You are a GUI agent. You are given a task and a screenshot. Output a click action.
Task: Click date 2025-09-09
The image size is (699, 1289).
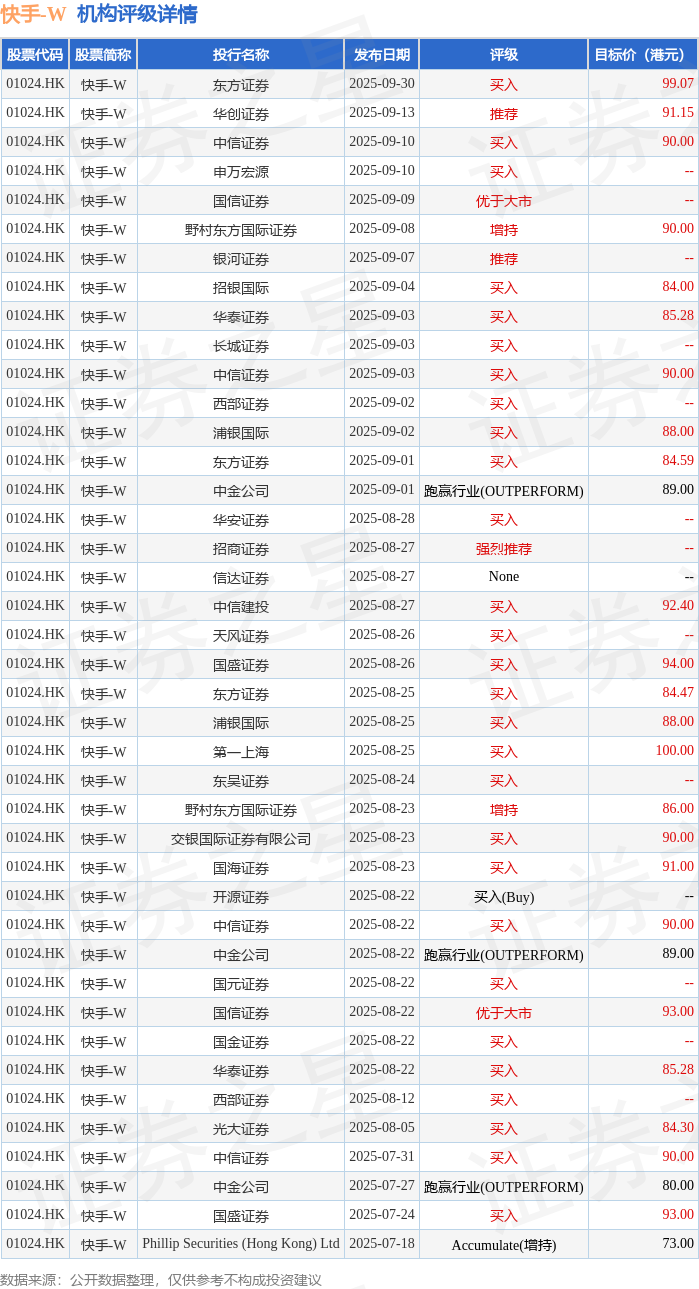(x=382, y=200)
